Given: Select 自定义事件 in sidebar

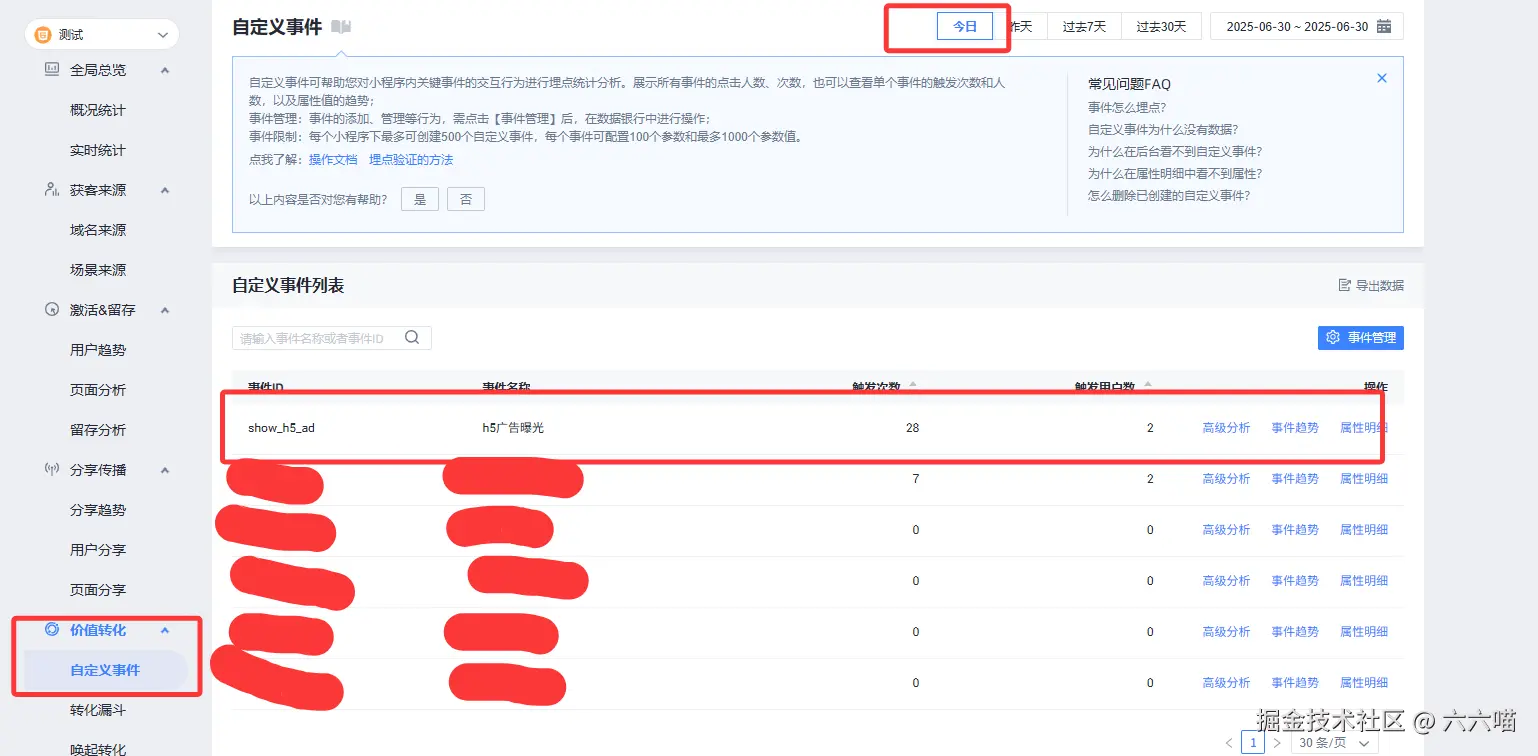Looking at the screenshot, I should (x=105, y=670).
